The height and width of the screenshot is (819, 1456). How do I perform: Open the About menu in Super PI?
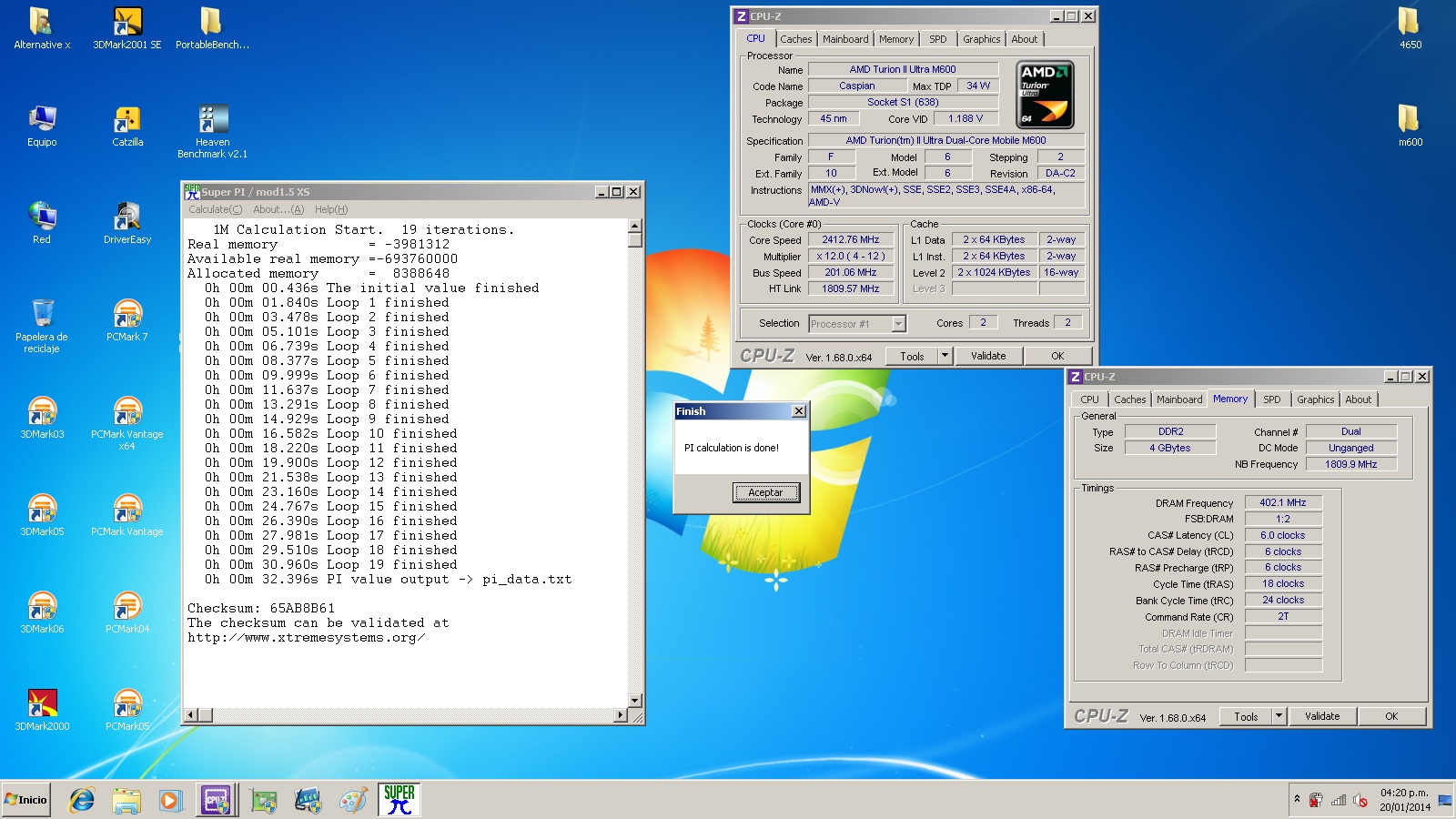(x=278, y=209)
